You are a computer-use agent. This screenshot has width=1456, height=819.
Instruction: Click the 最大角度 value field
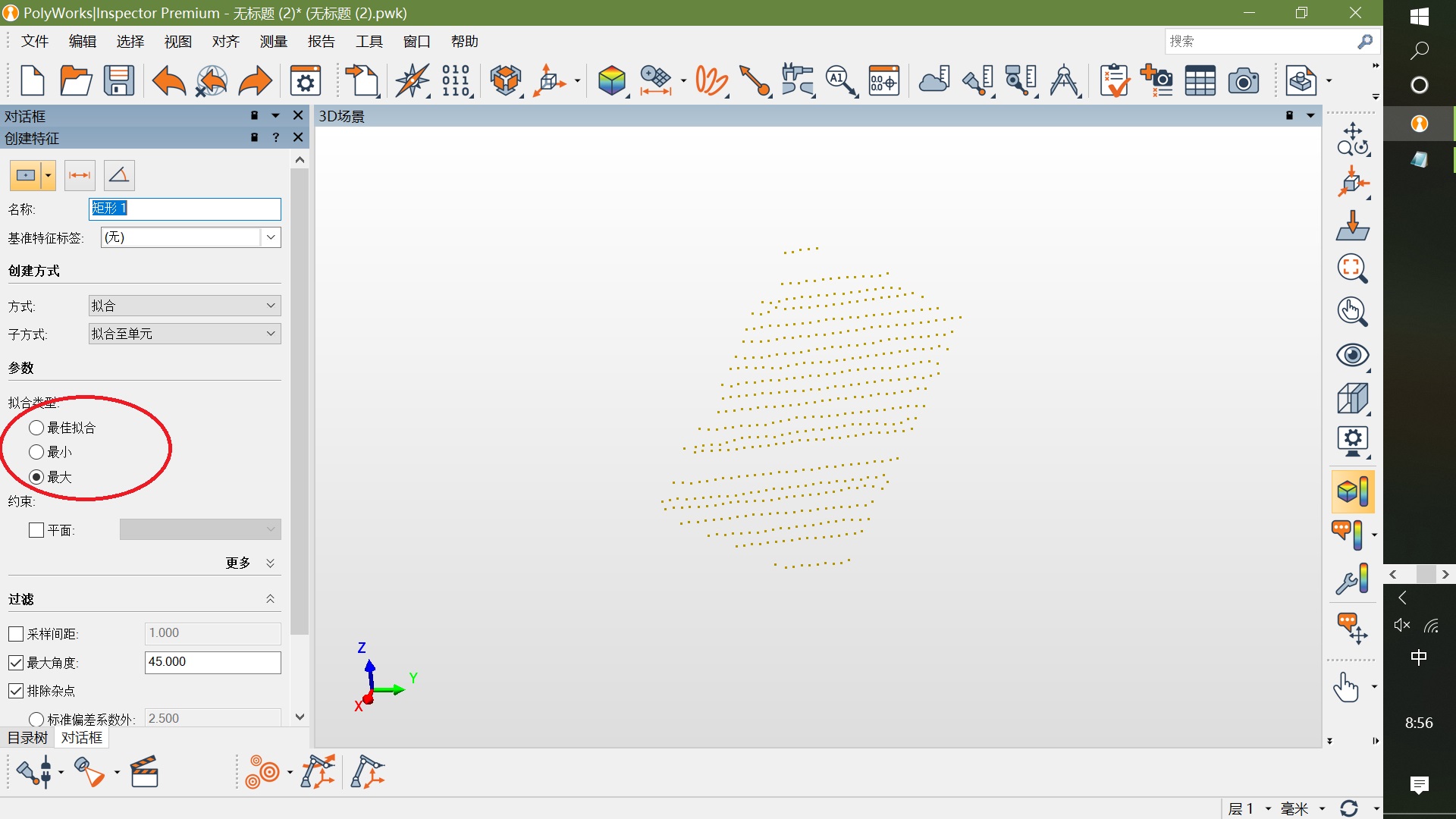point(212,662)
